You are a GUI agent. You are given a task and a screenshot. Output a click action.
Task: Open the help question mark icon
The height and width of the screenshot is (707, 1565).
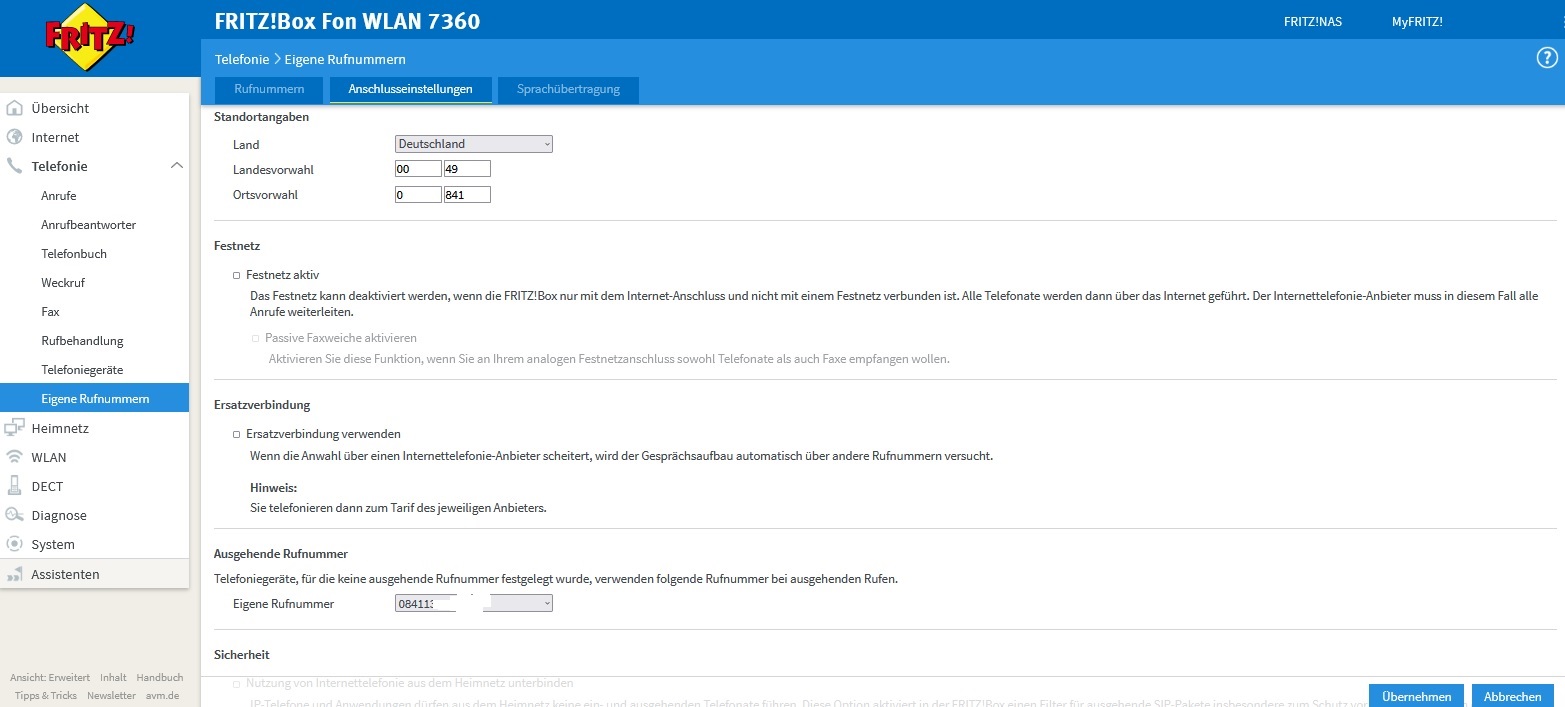(x=1546, y=58)
